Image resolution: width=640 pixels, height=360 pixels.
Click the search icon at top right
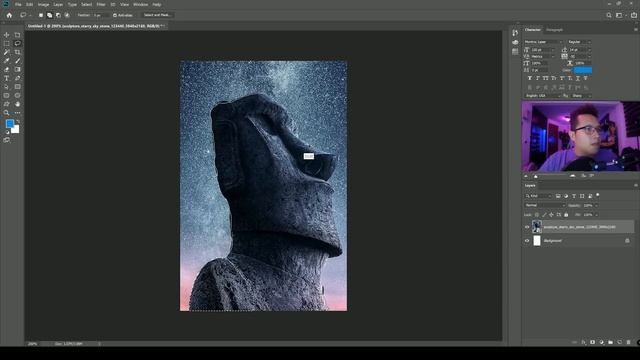609,15
